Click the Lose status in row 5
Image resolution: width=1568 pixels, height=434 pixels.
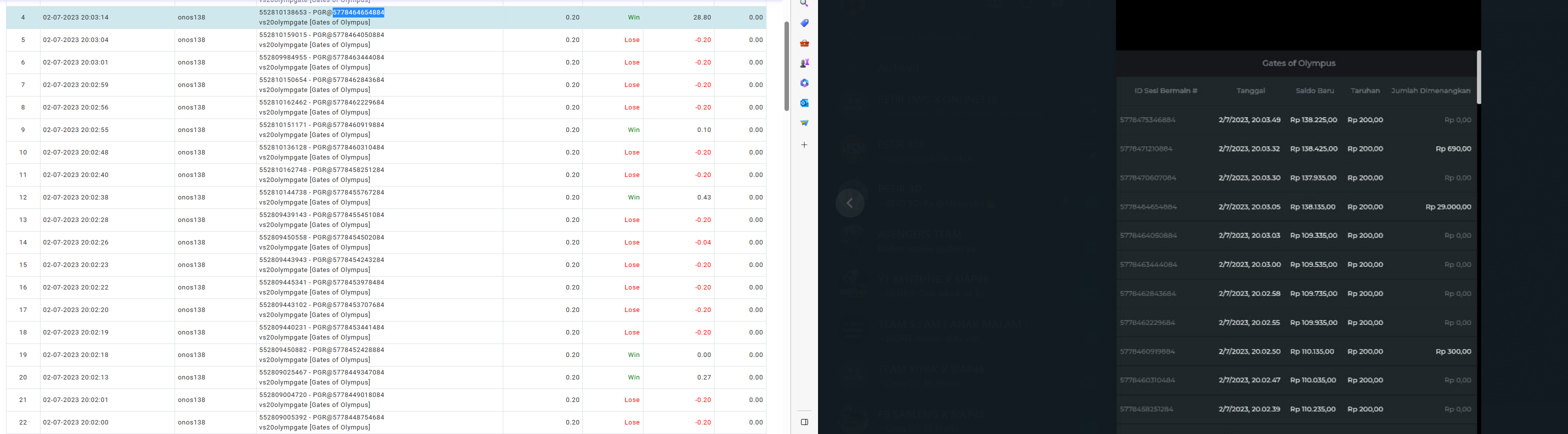coord(632,40)
